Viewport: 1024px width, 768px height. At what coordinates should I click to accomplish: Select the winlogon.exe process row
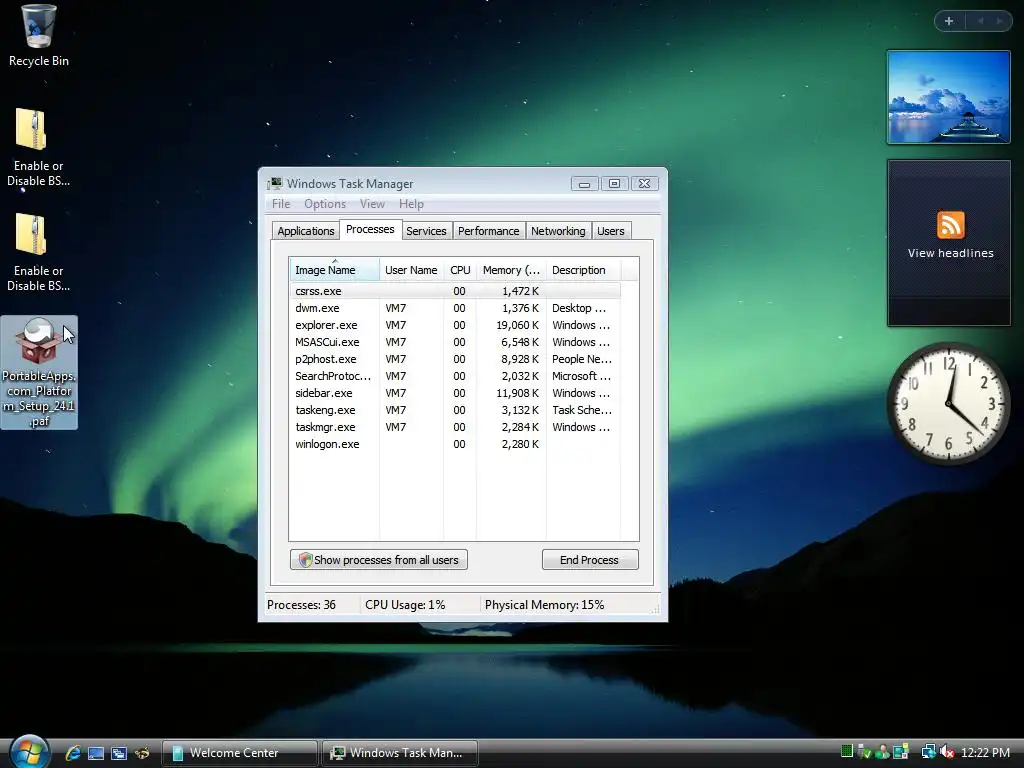pos(455,444)
